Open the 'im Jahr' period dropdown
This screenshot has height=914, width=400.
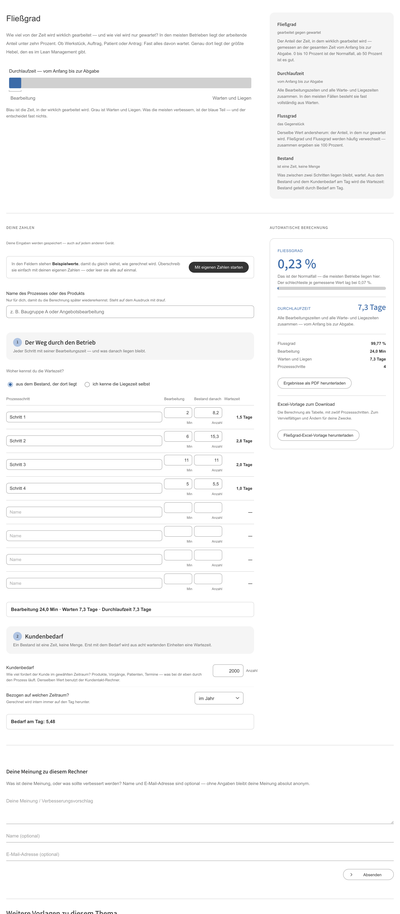(219, 698)
